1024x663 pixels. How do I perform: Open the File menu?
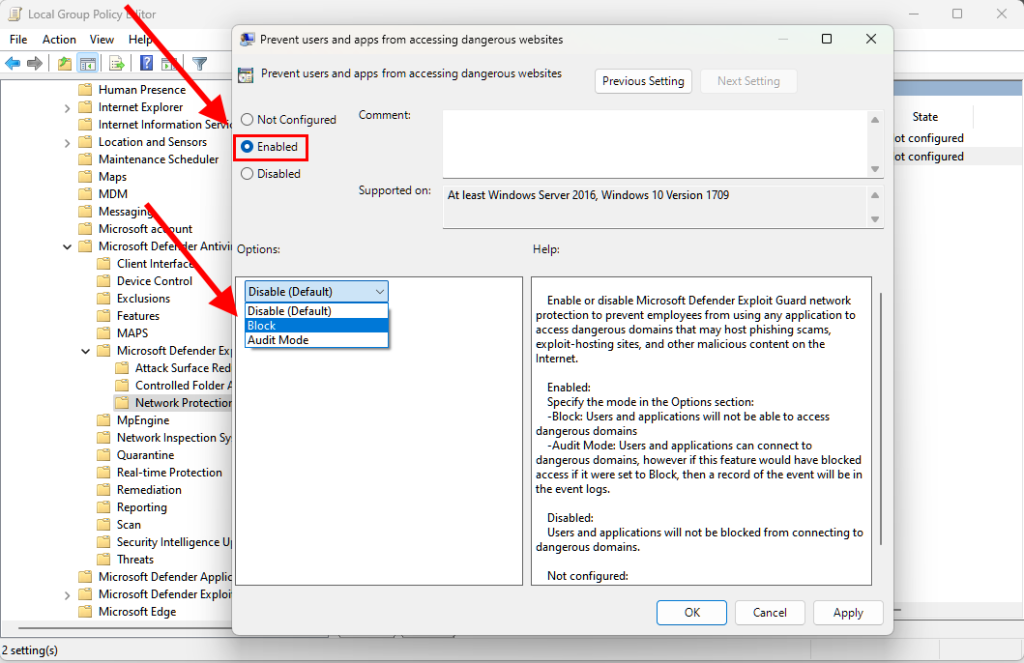point(18,39)
